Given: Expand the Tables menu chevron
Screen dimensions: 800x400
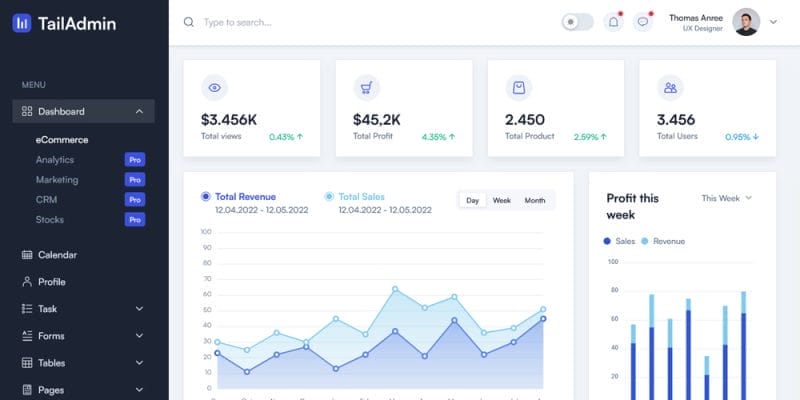Looking at the screenshot, I should (139, 363).
